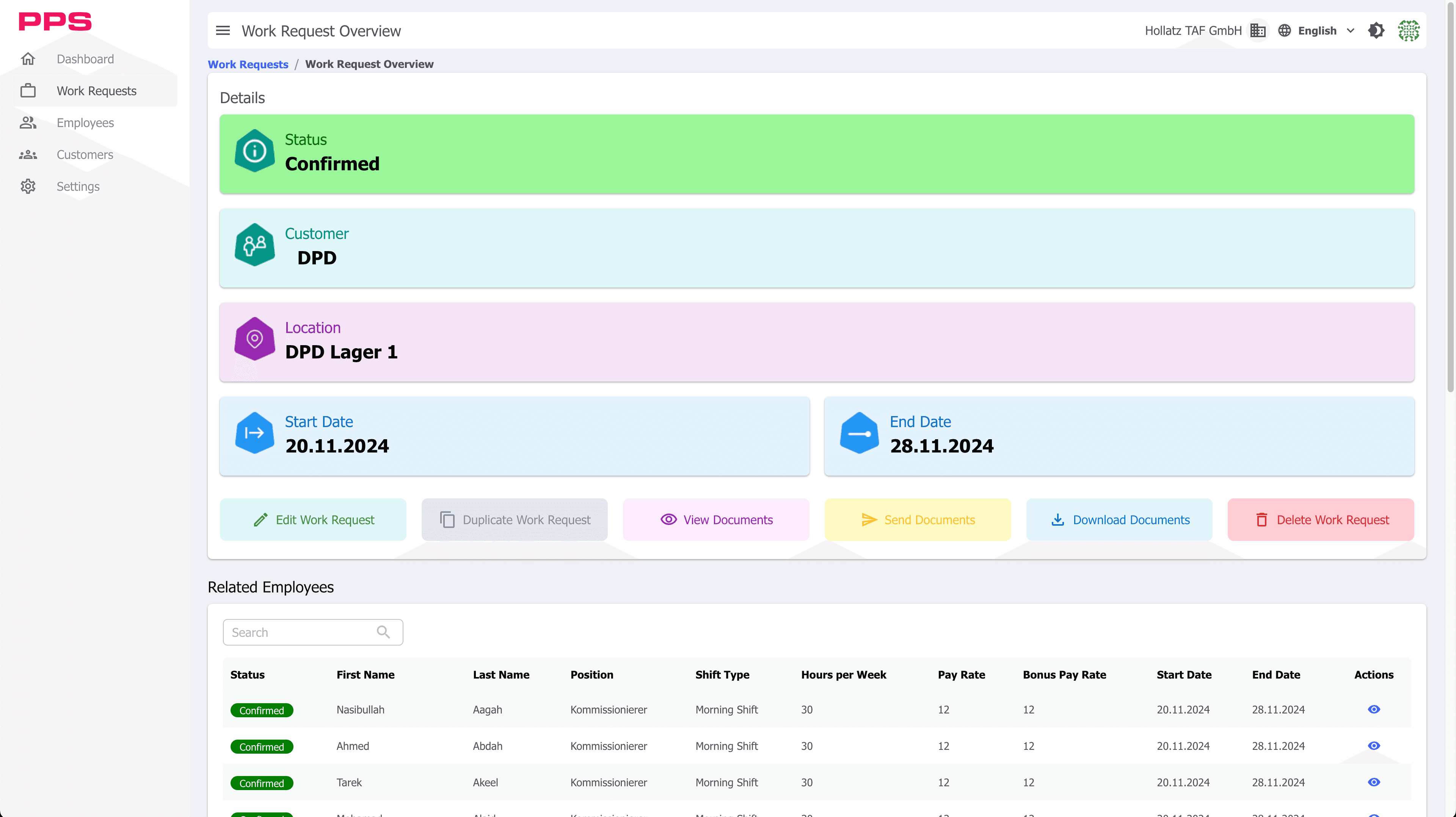Click the DPD Lager 1 location value

pyautogui.click(x=341, y=352)
